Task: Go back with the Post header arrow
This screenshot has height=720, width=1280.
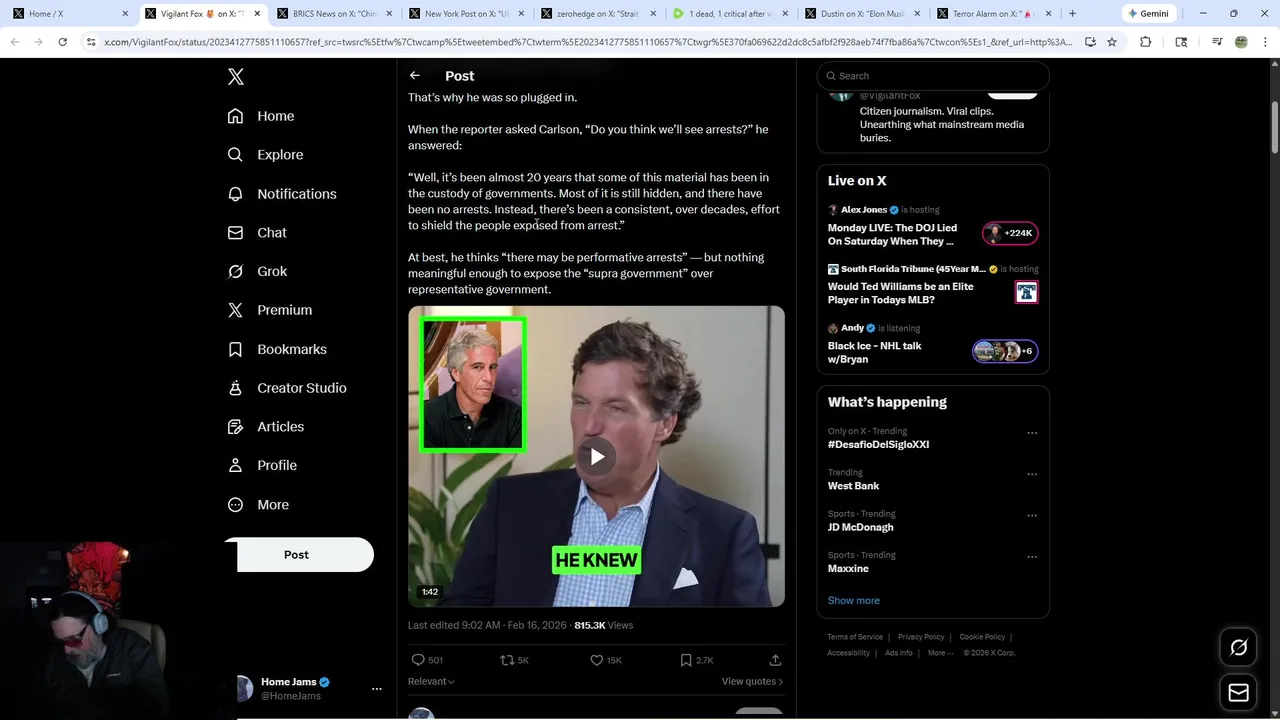Action: pyautogui.click(x=415, y=76)
